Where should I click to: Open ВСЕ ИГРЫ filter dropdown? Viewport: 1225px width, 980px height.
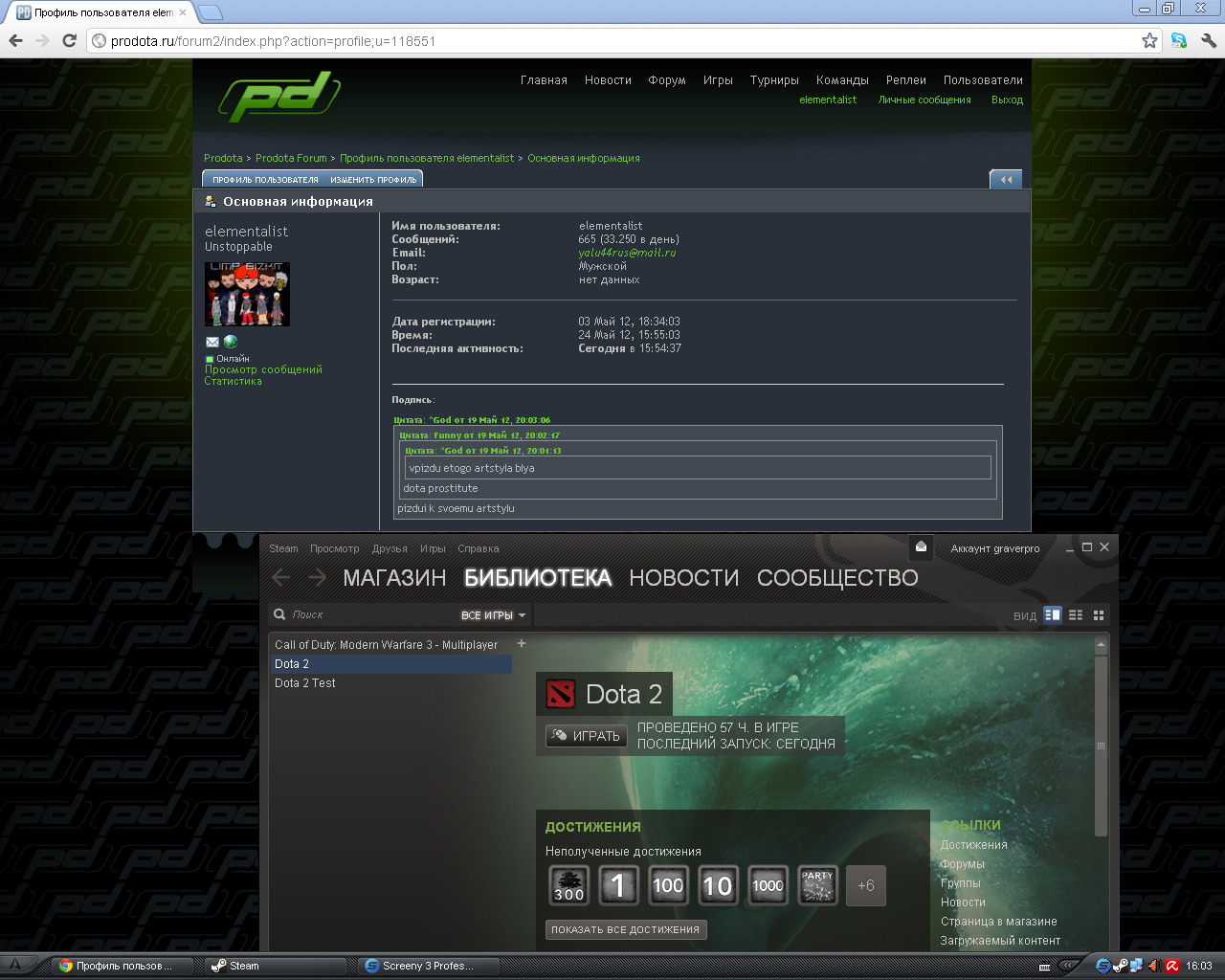493,615
